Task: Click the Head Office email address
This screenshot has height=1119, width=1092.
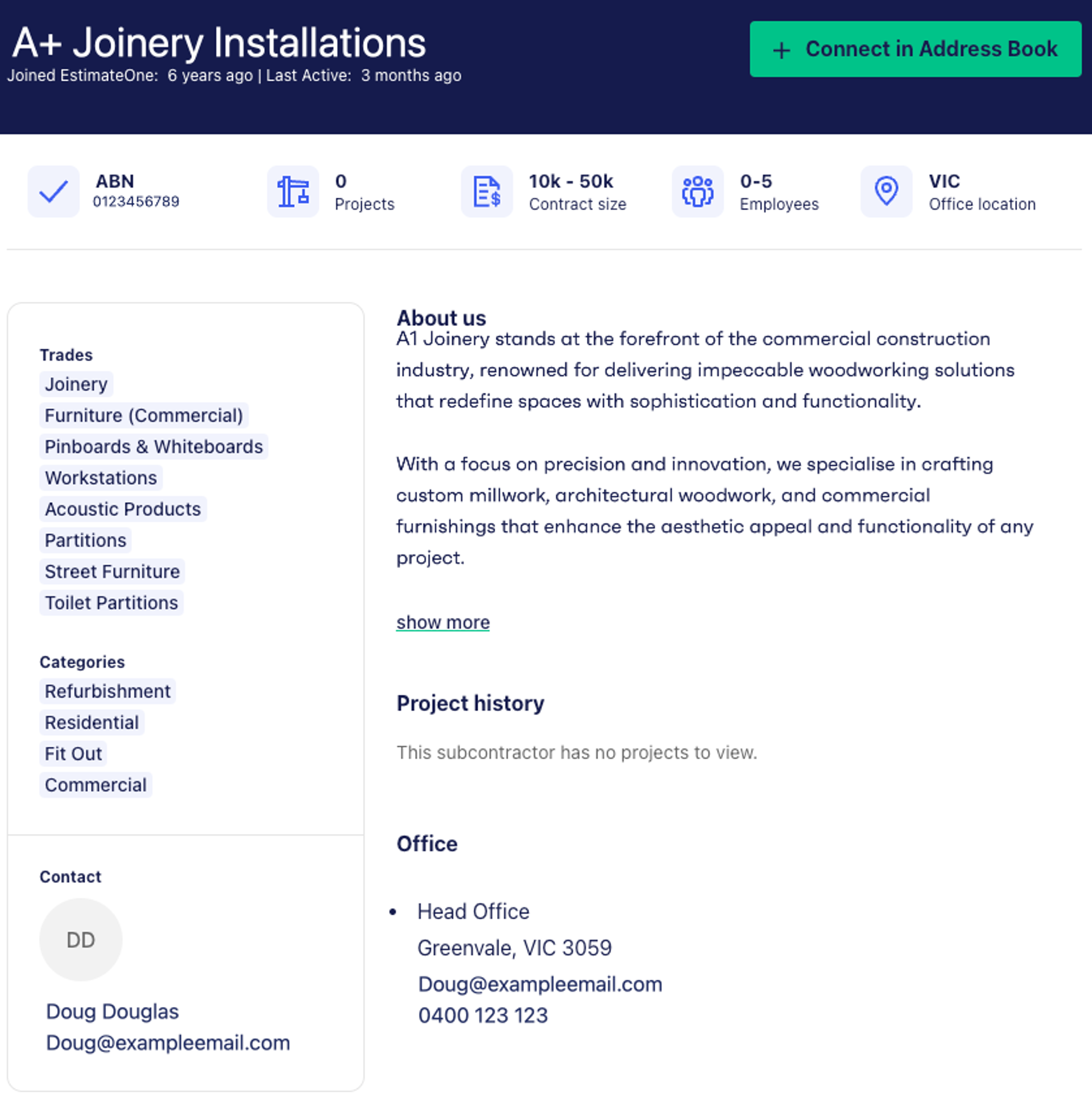Action: (x=540, y=984)
